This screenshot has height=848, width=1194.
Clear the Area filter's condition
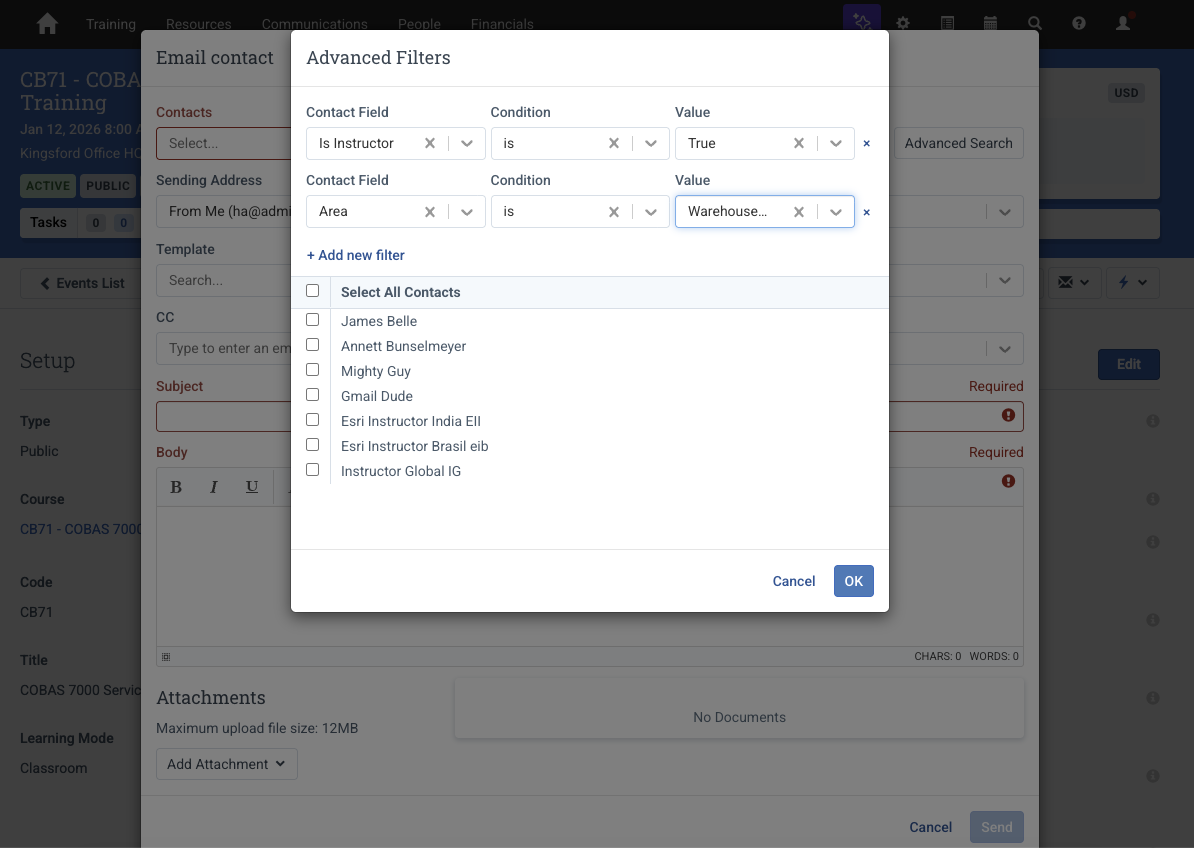click(x=614, y=212)
